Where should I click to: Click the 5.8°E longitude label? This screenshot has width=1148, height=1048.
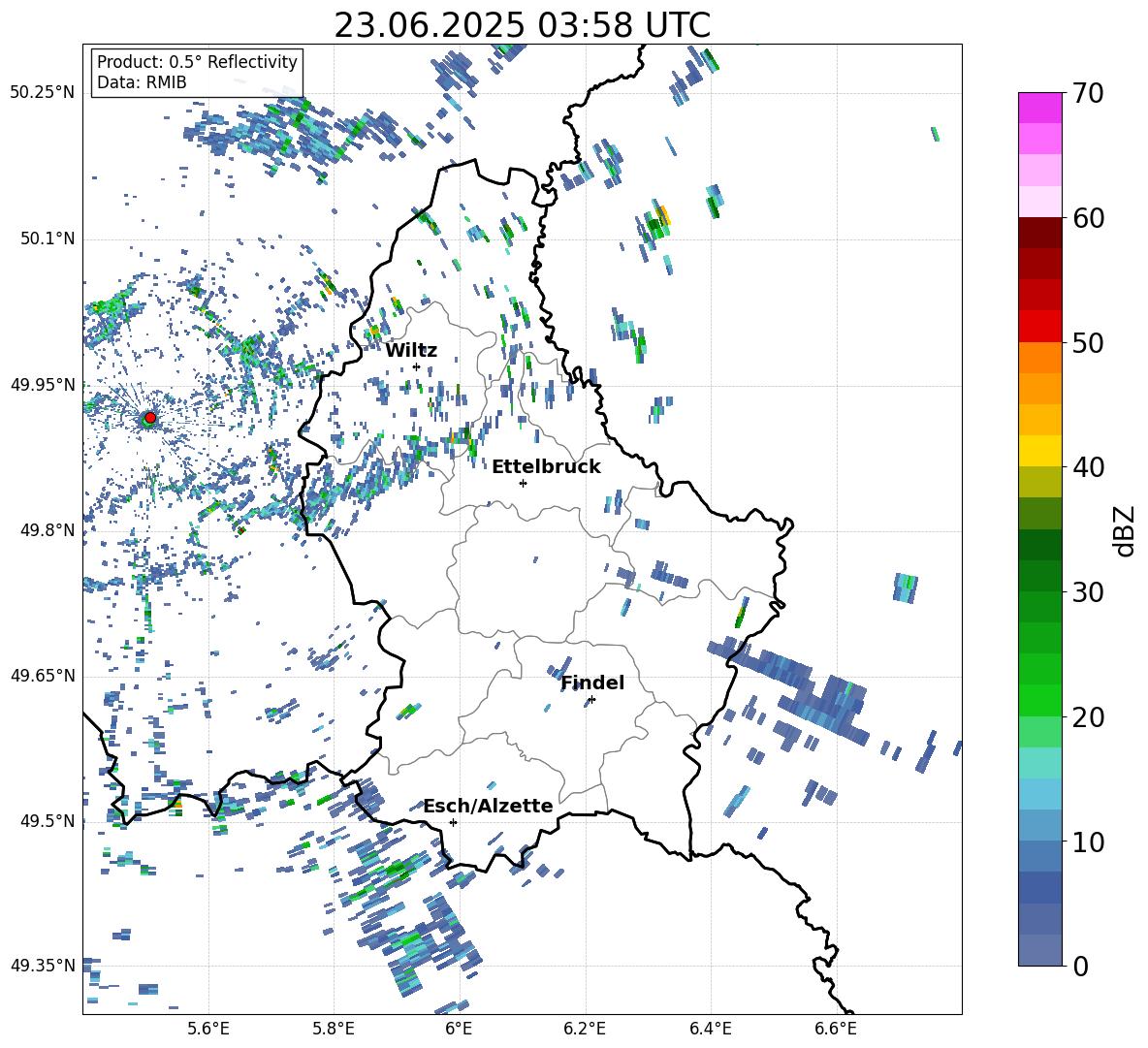(x=334, y=1029)
